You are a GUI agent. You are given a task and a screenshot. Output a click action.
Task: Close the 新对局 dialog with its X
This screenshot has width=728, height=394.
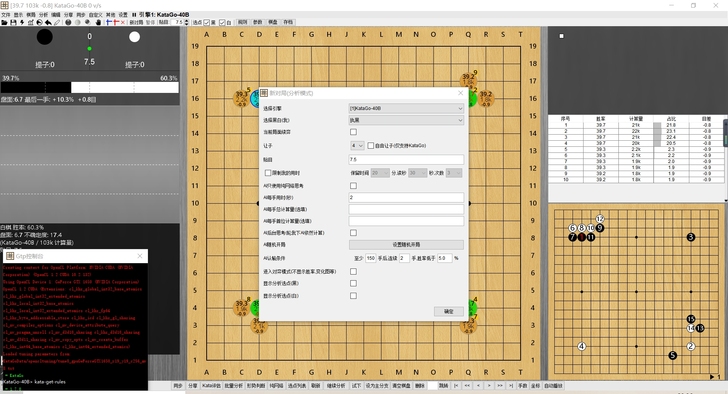coord(460,93)
